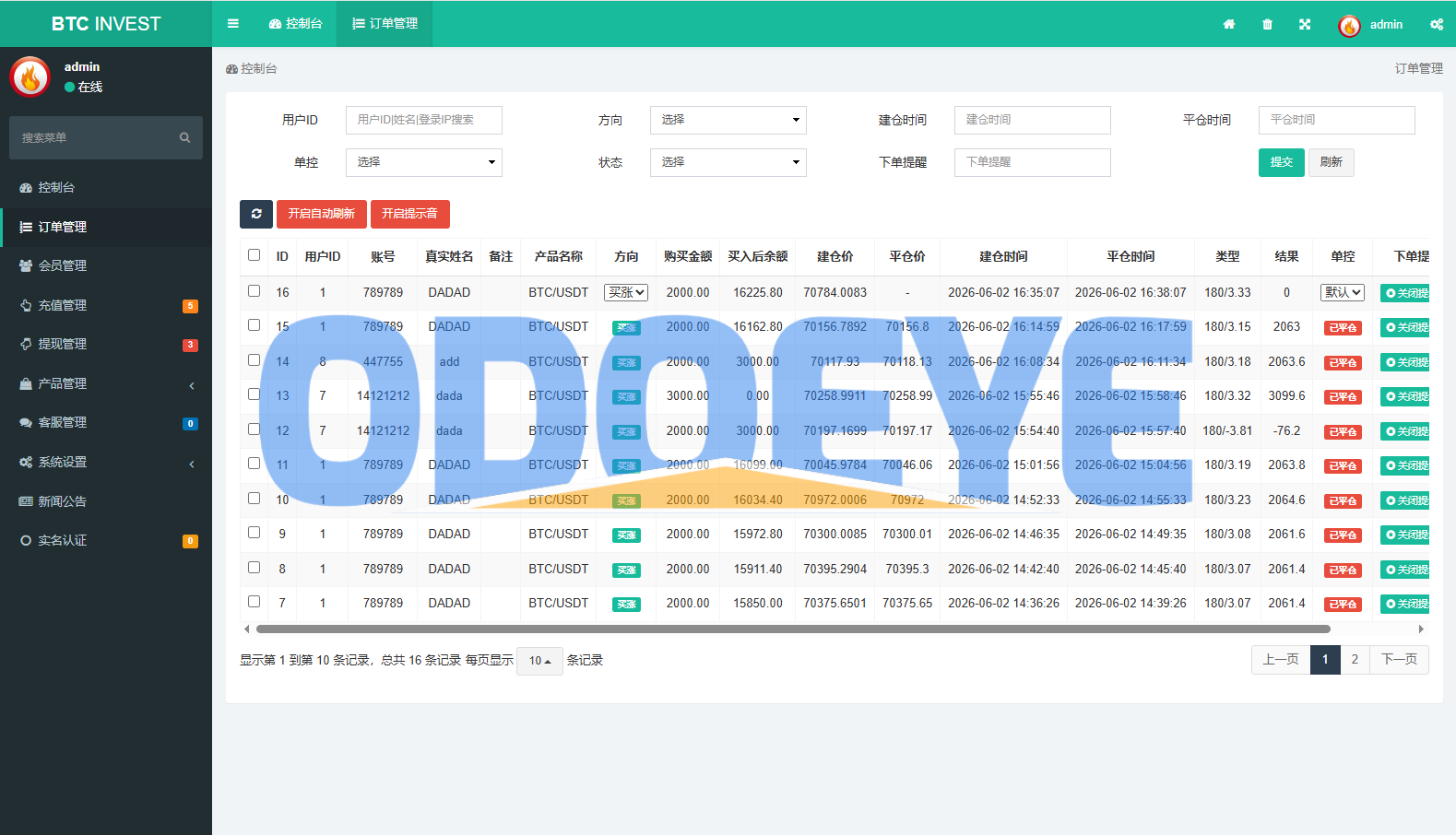Check the box for order ID 13
Screen dimensions: 1456x835
(254, 394)
